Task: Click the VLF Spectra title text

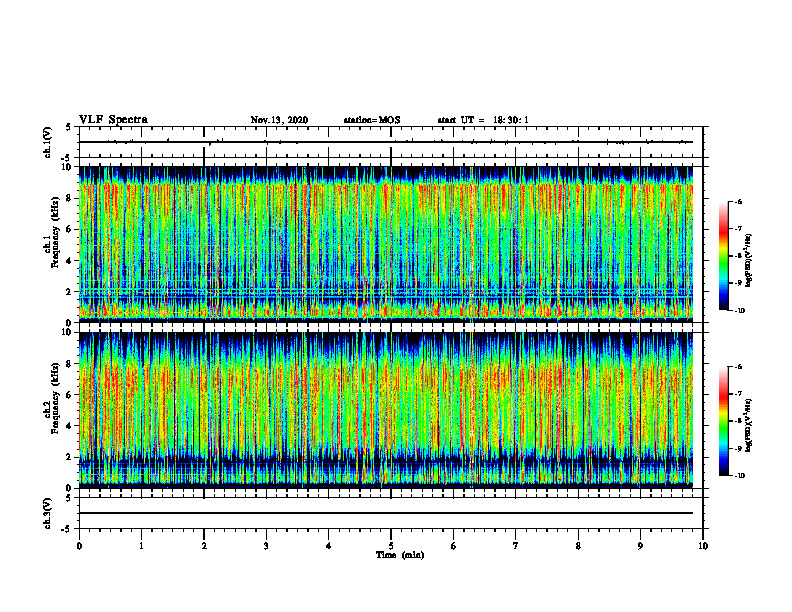Action: pyautogui.click(x=113, y=120)
